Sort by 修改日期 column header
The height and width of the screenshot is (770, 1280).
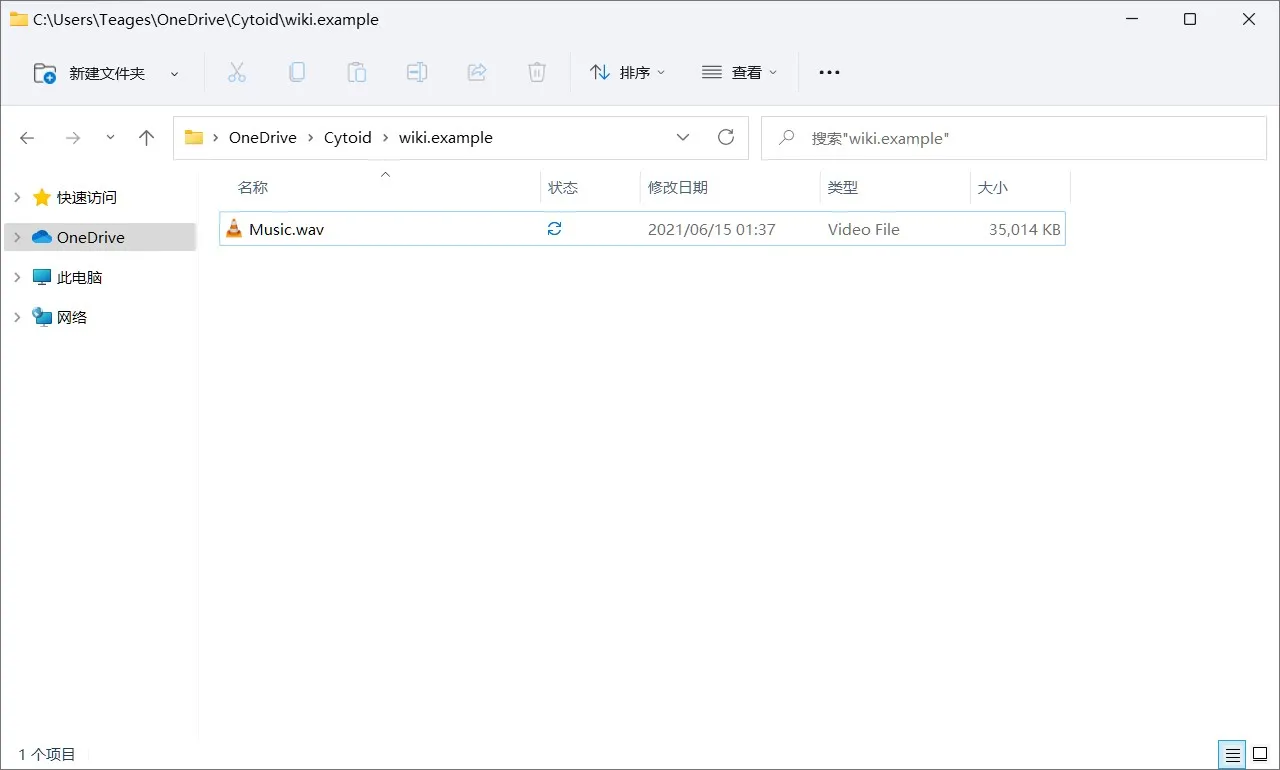678,187
